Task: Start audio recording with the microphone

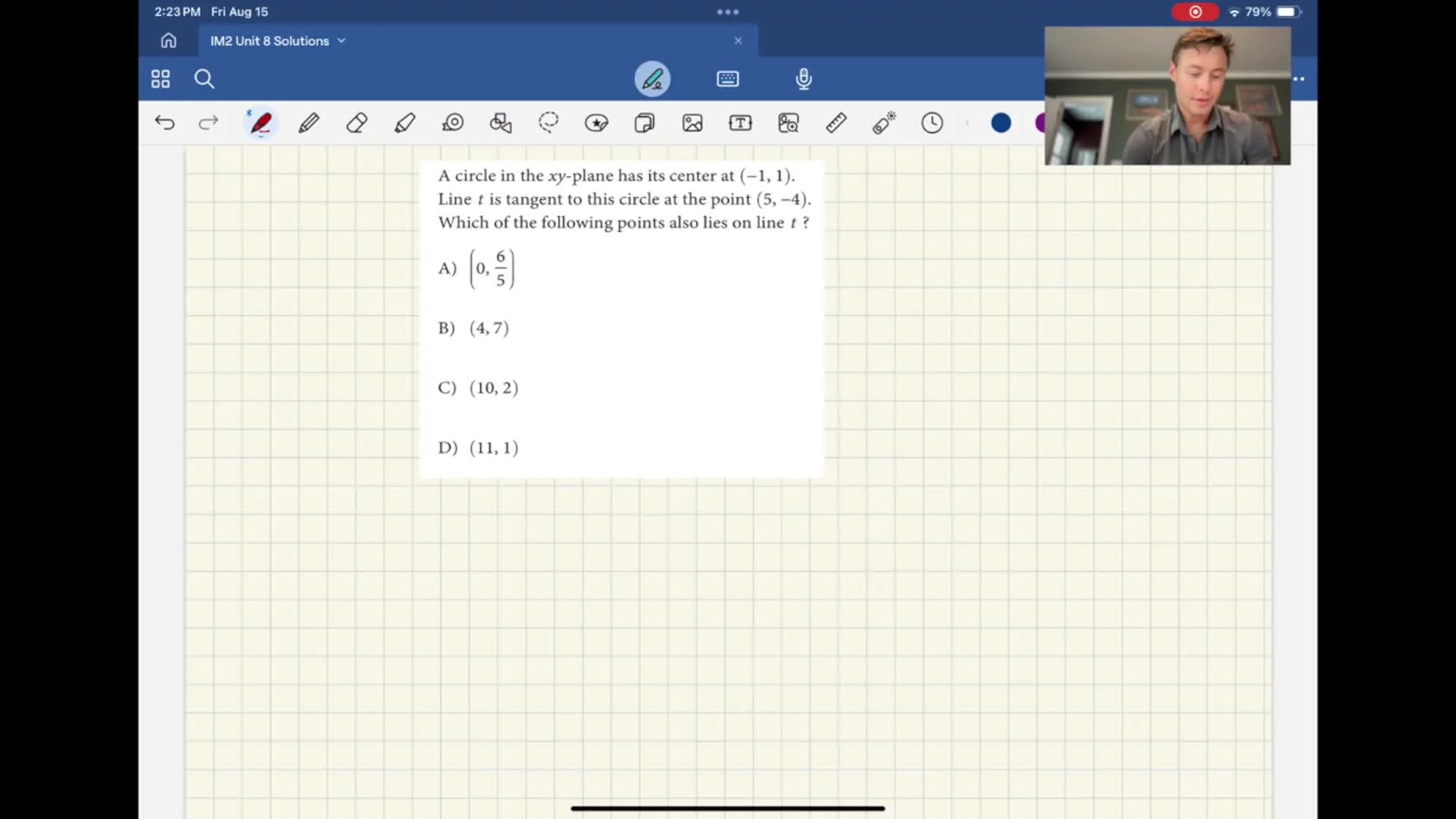Action: (804, 79)
